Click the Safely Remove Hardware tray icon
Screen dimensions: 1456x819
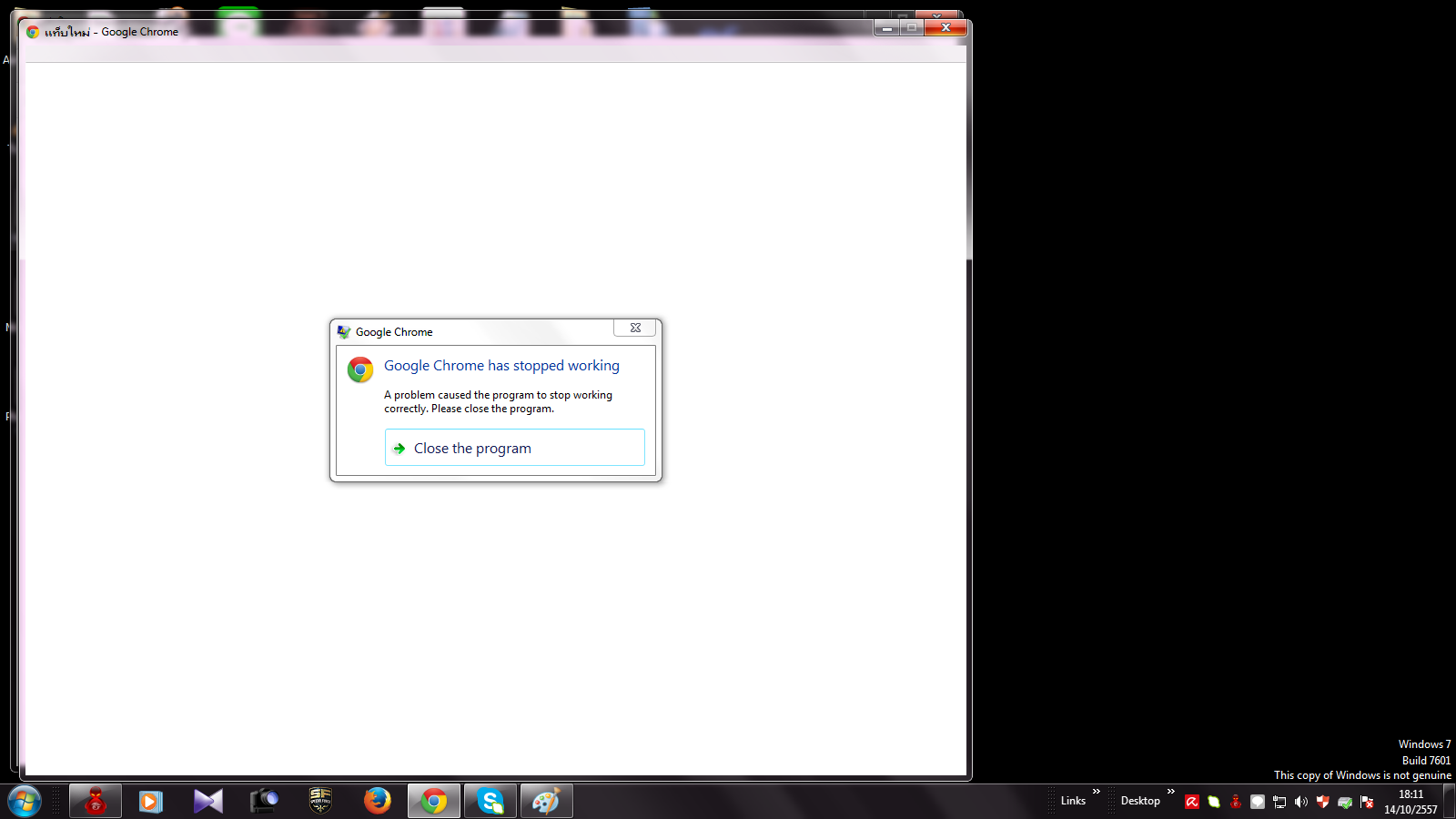pos(1345,802)
